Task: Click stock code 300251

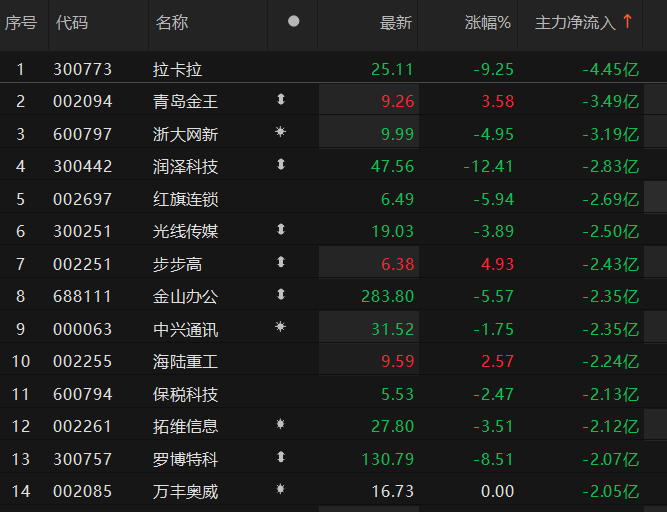Action: 83,232
